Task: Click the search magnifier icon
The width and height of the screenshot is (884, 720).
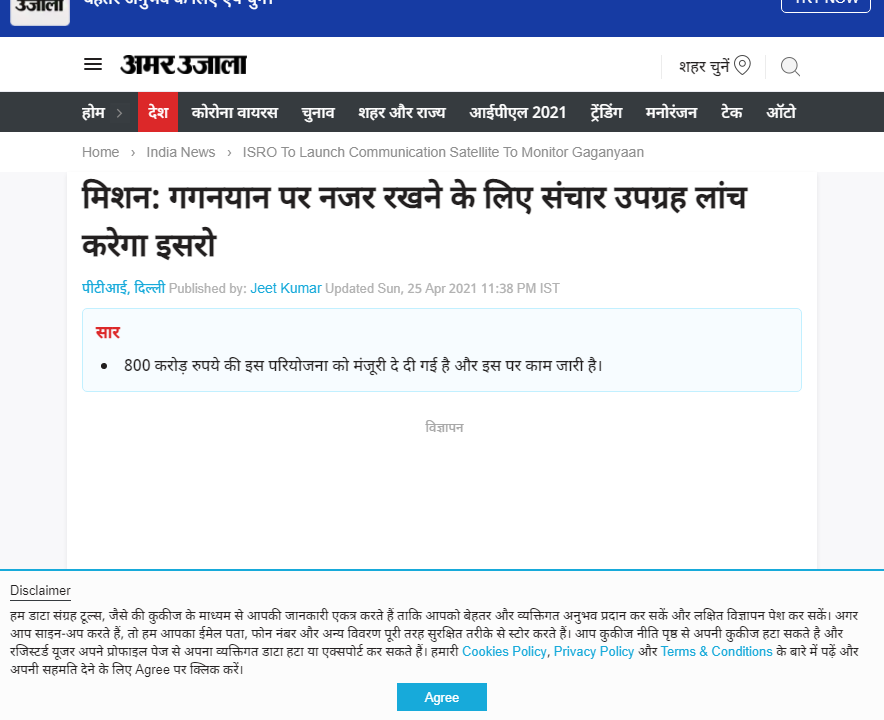Action: pyautogui.click(x=790, y=67)
